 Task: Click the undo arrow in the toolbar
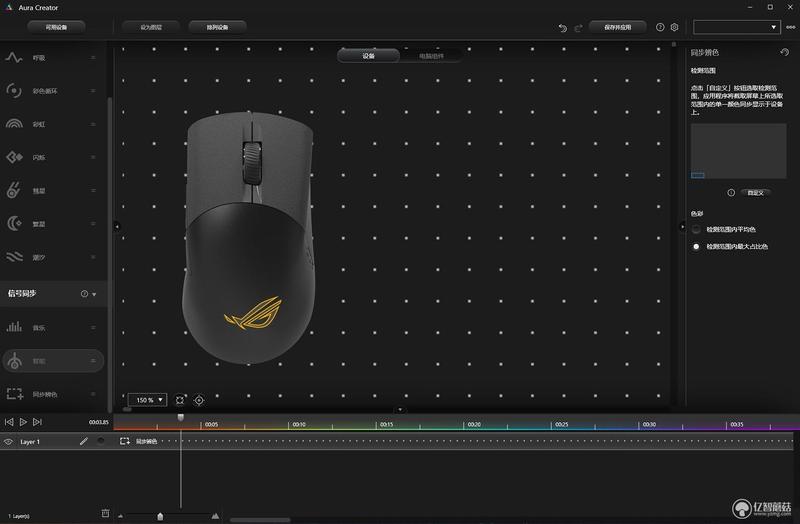pos(562,28)
